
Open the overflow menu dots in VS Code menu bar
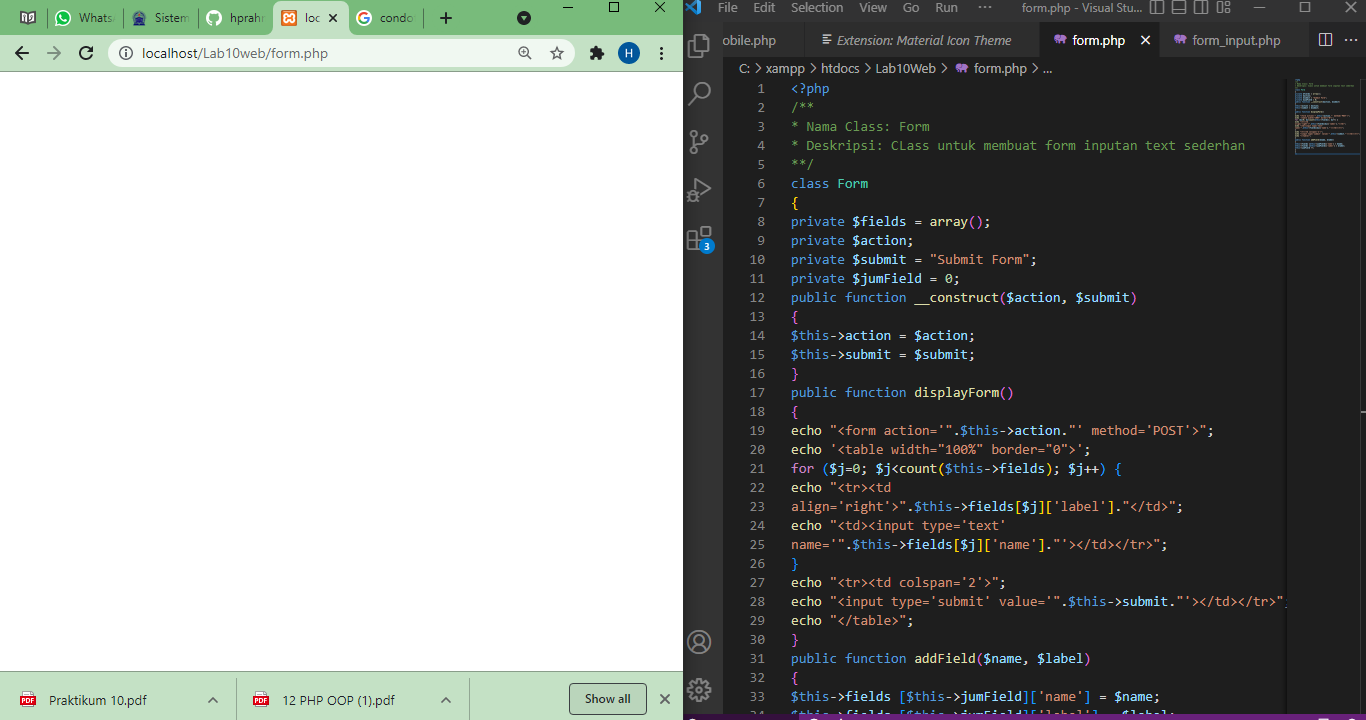pyautogui.click(x=985, y=8)
